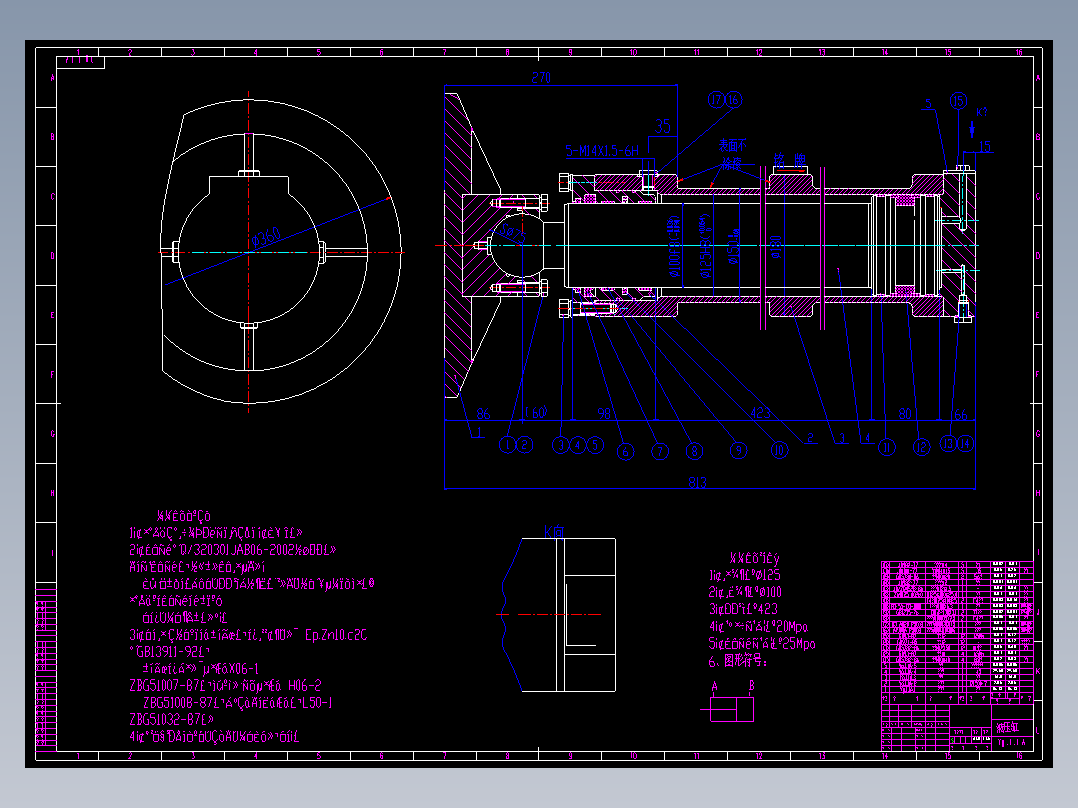Select part balloon 17
The image size is (1078, 808).
[716, 100]
